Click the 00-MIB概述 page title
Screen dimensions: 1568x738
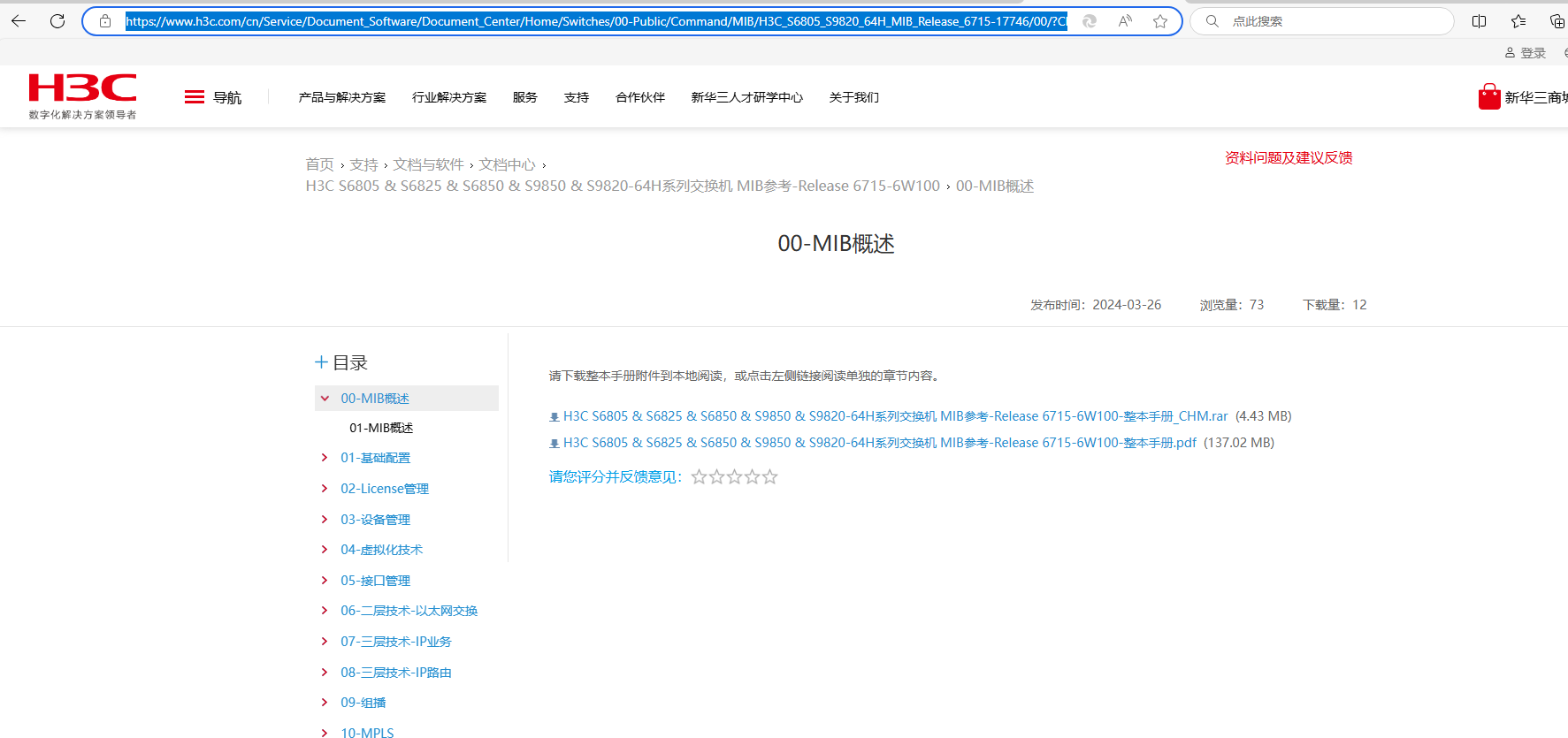click(837, 244)
